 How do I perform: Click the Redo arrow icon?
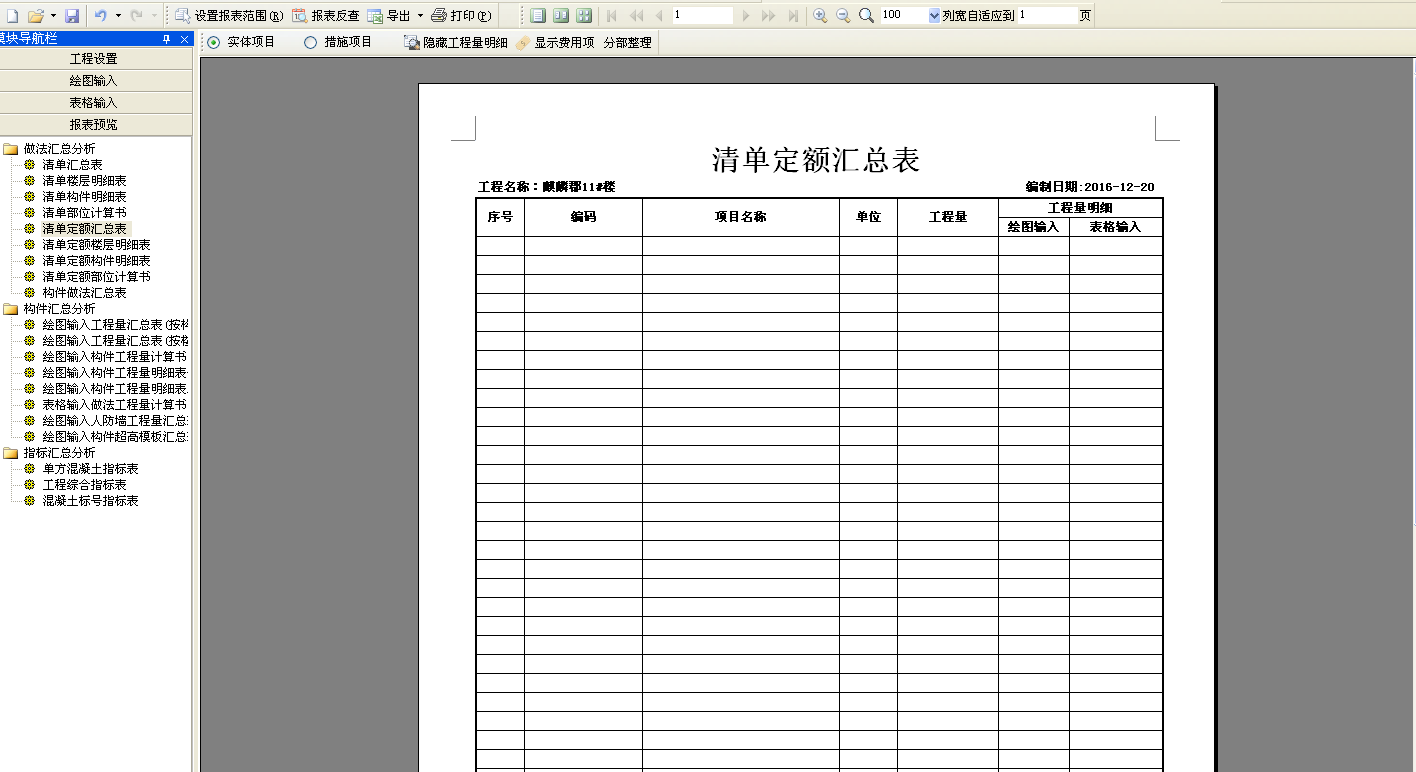136,16
